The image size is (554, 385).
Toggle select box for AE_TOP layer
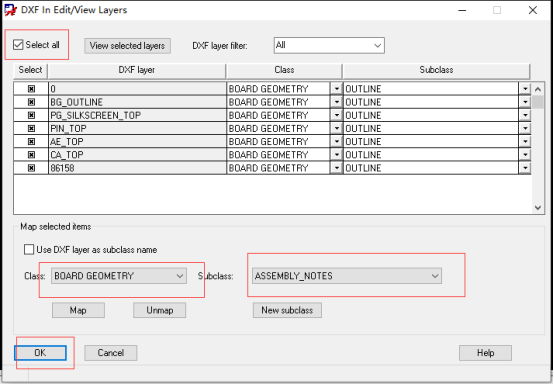[31, 142]
